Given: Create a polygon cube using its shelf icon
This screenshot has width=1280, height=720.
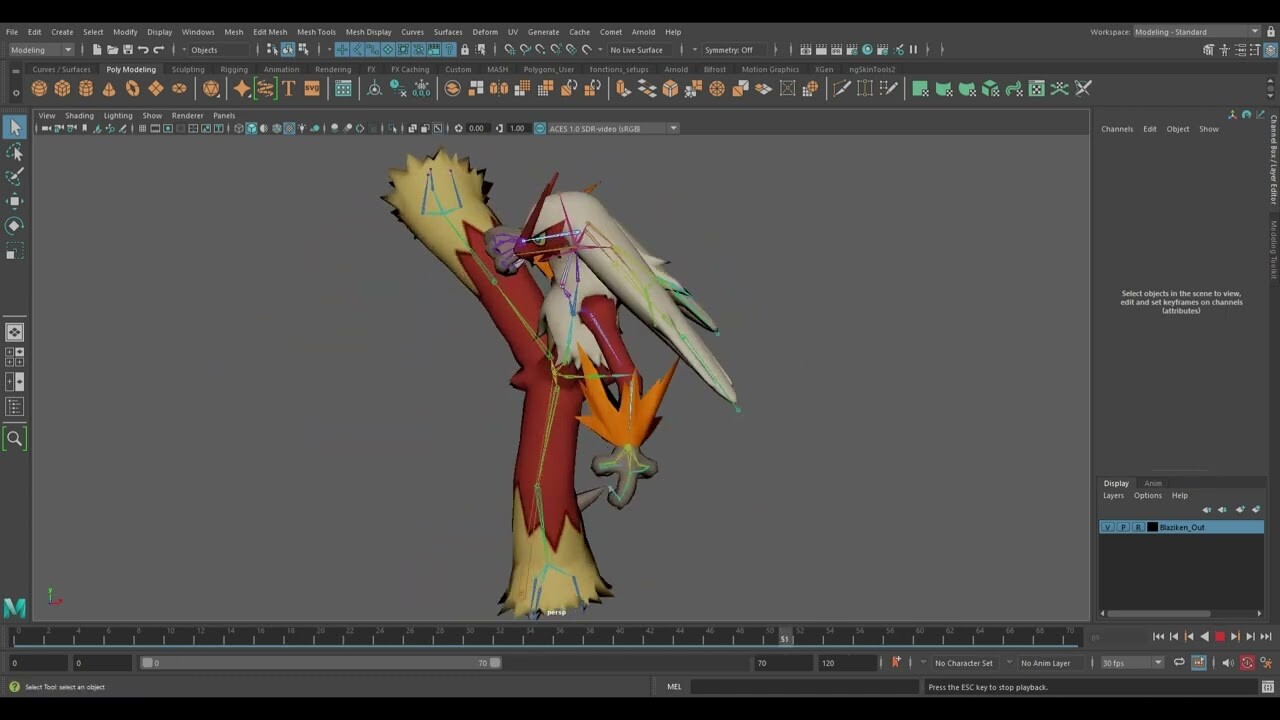Looking at the screenshot, I should 63,88.
